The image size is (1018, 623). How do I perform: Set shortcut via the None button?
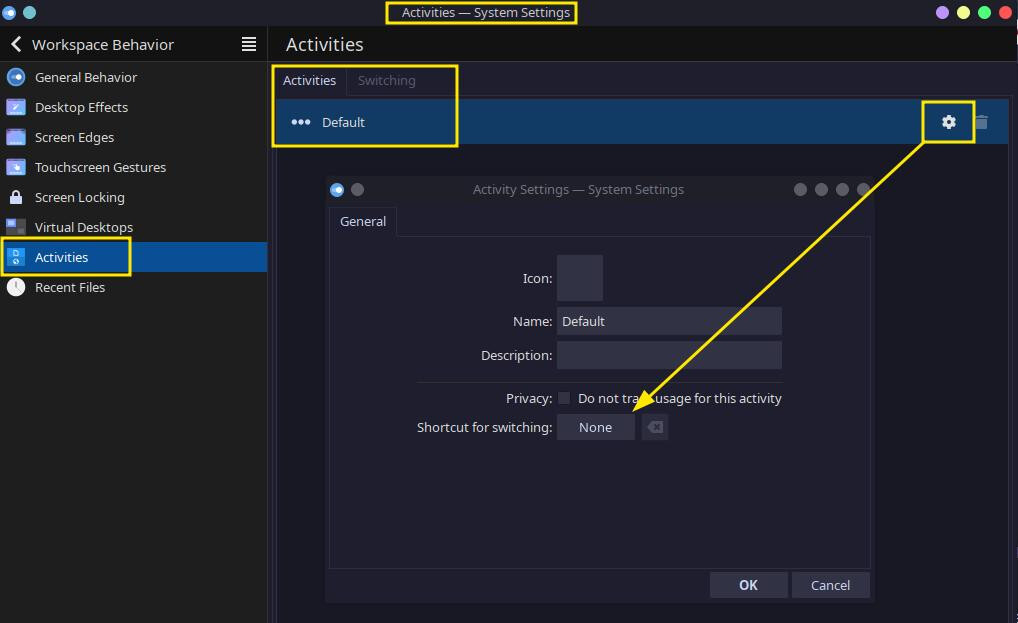tap(595, 427)
